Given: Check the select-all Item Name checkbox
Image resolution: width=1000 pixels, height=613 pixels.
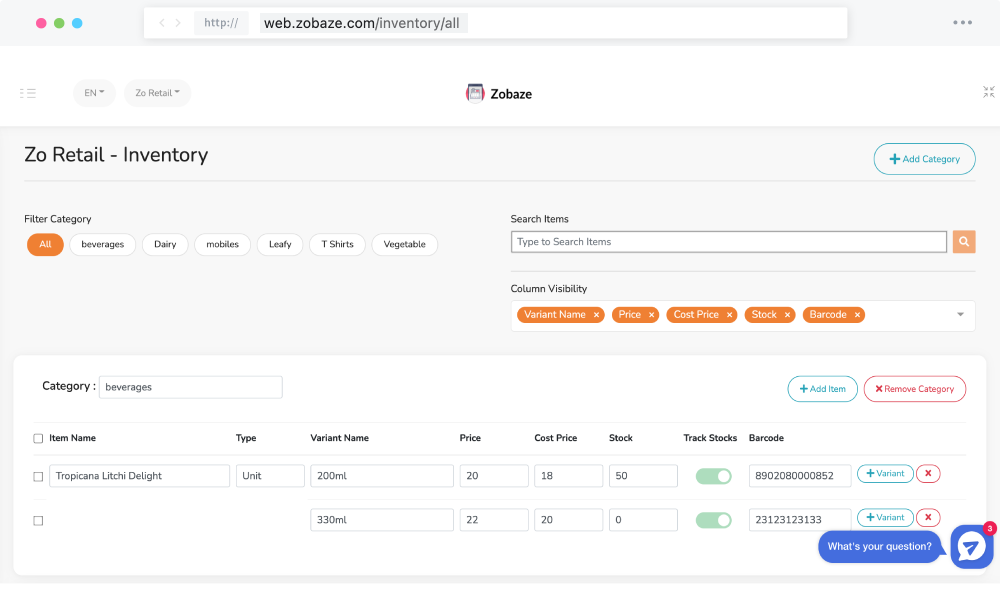Looking at the screenshot, I should 38,438.
